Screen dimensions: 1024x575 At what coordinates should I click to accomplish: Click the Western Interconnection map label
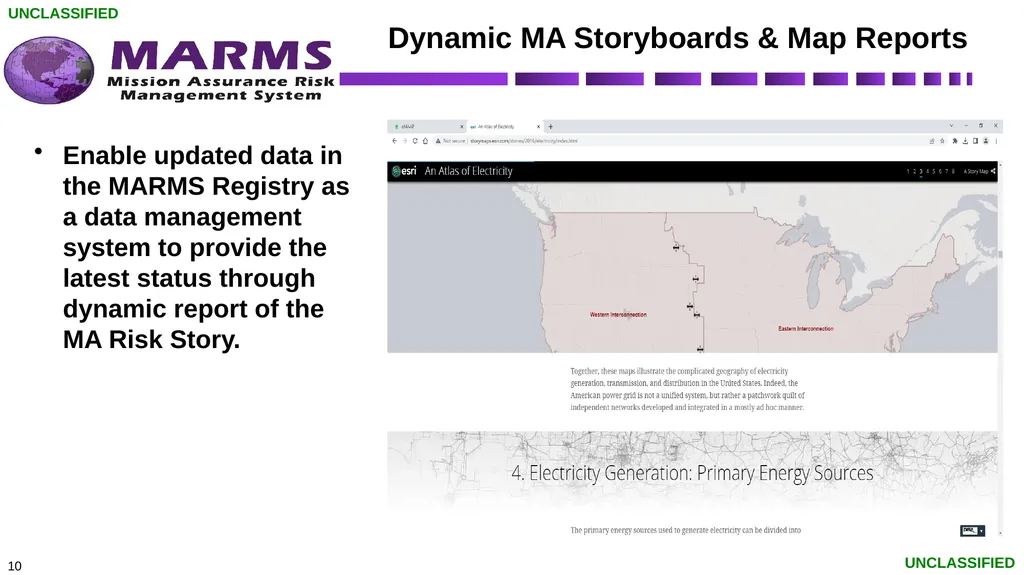tap(618, 314)
